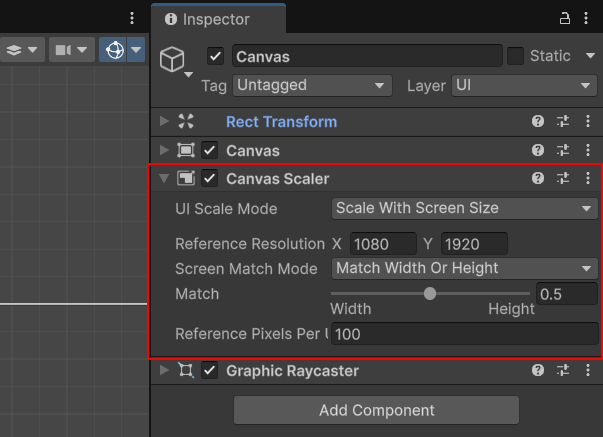Toggle the Canvas GameObject active checkbox
The image size is (603, 437).
click(216, 56)
